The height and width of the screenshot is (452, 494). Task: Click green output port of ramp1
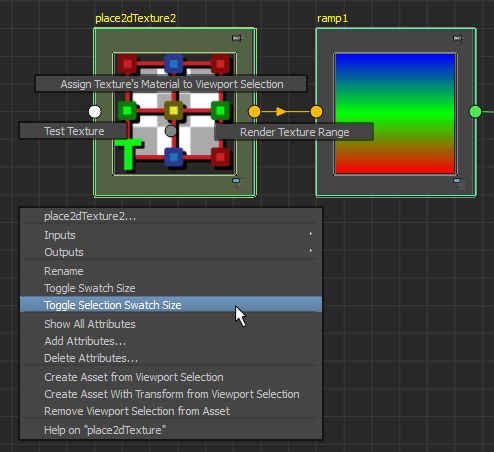click(x=475, y=112)
